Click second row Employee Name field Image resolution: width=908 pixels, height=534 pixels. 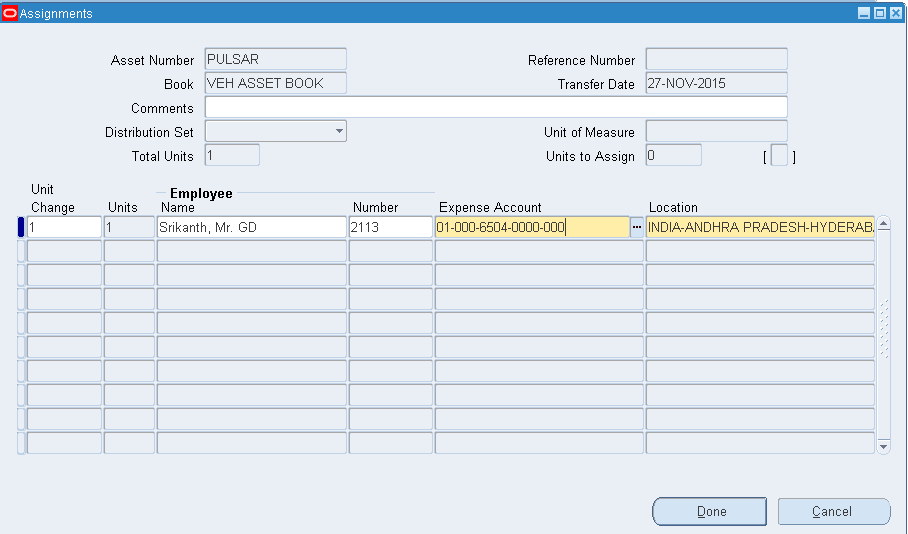[251, 251]
